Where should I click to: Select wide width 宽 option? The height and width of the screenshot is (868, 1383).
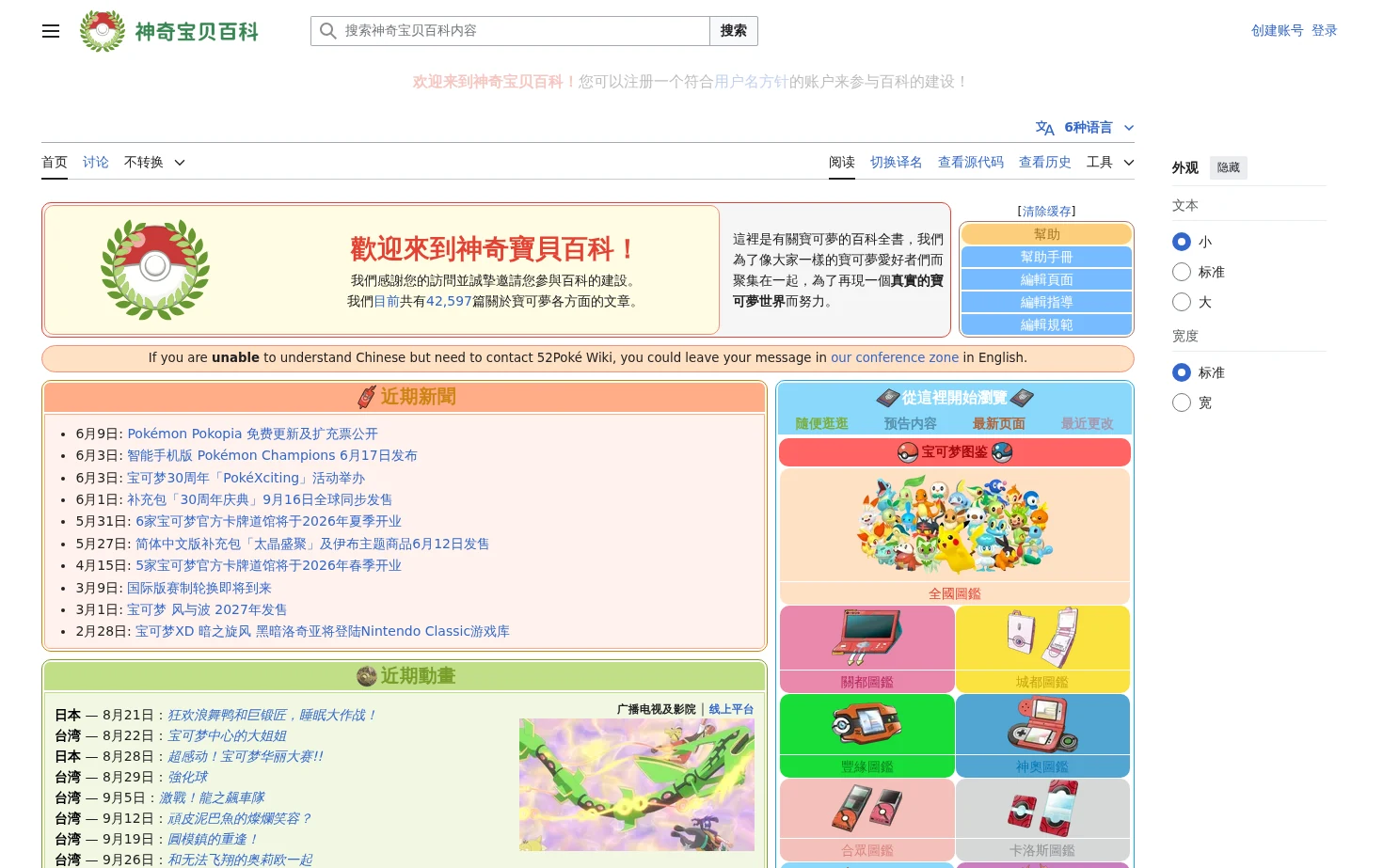1182,402
